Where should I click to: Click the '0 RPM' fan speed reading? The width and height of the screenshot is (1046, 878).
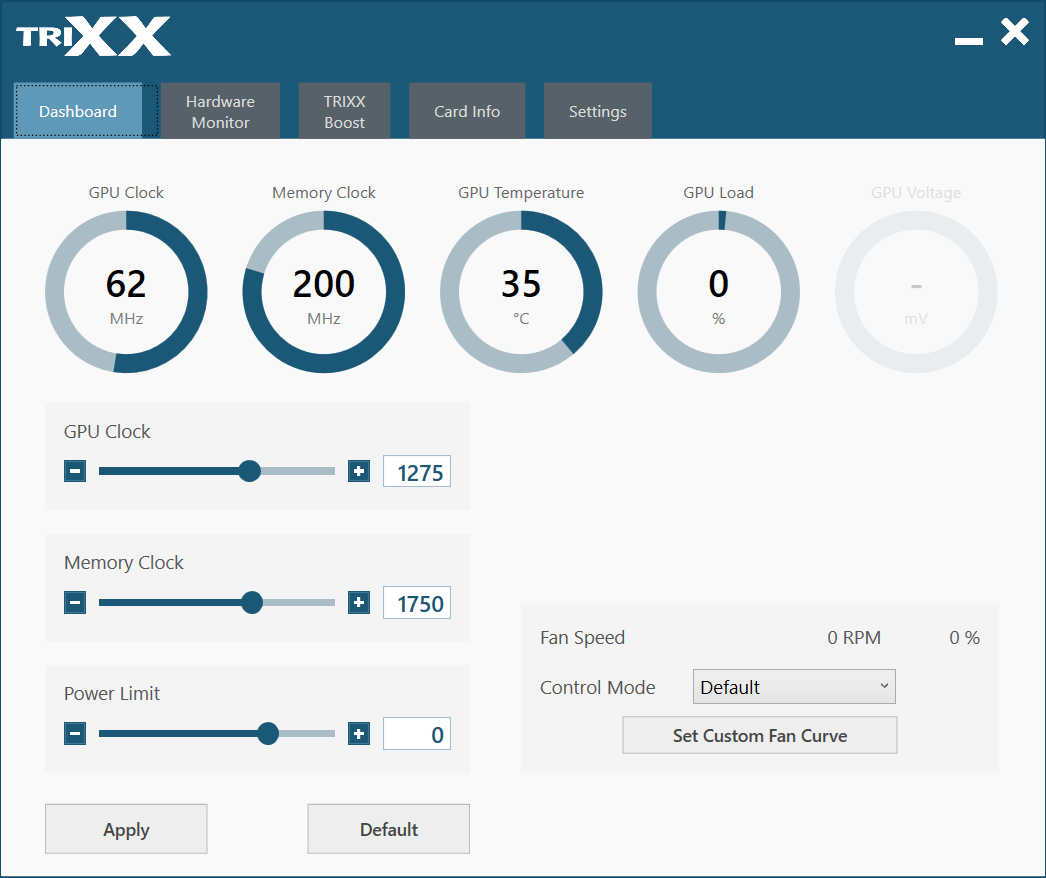854,638
